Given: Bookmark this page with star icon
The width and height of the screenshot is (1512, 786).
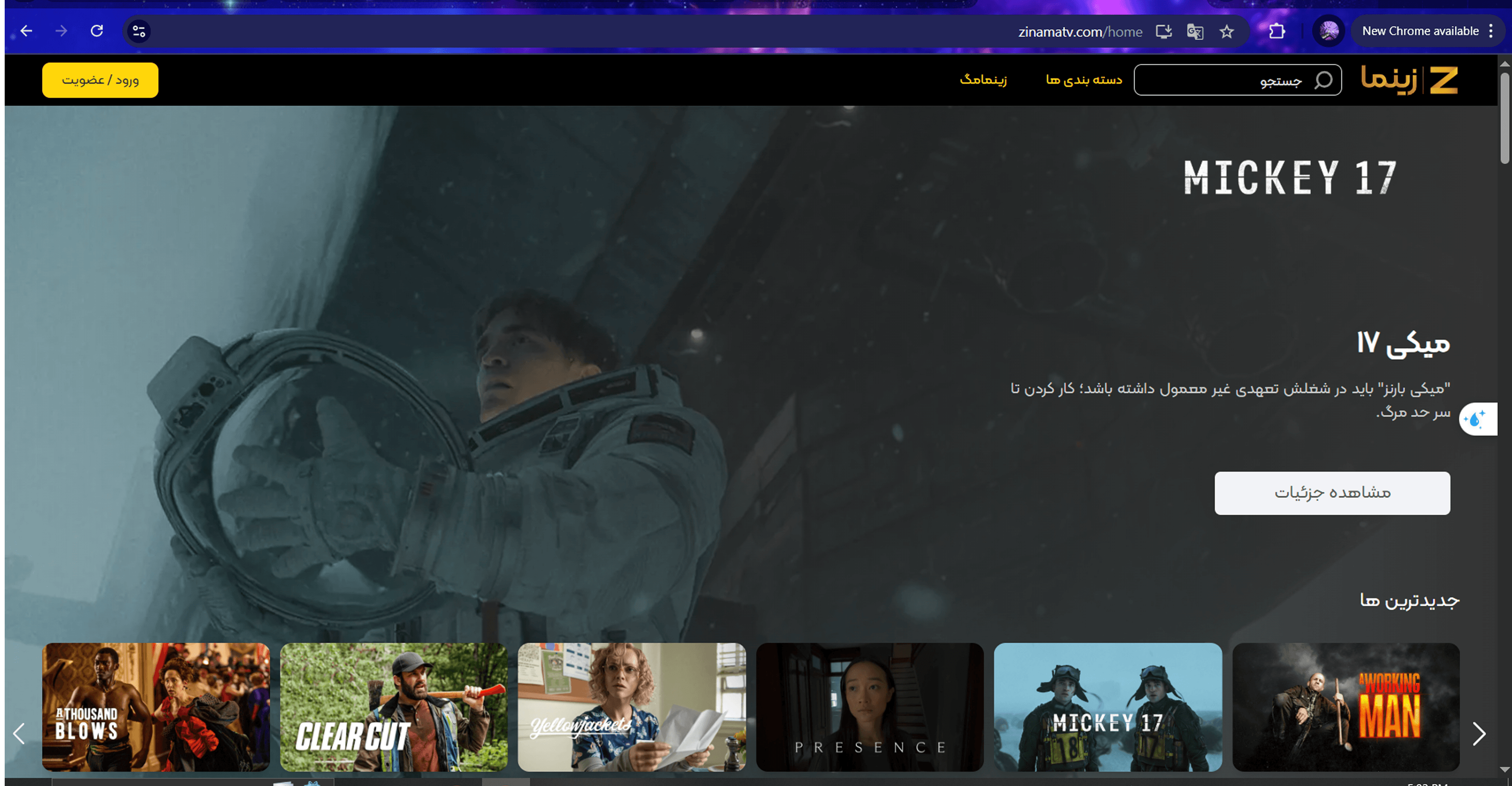Looking at the screenshot, I should 1227,32.
